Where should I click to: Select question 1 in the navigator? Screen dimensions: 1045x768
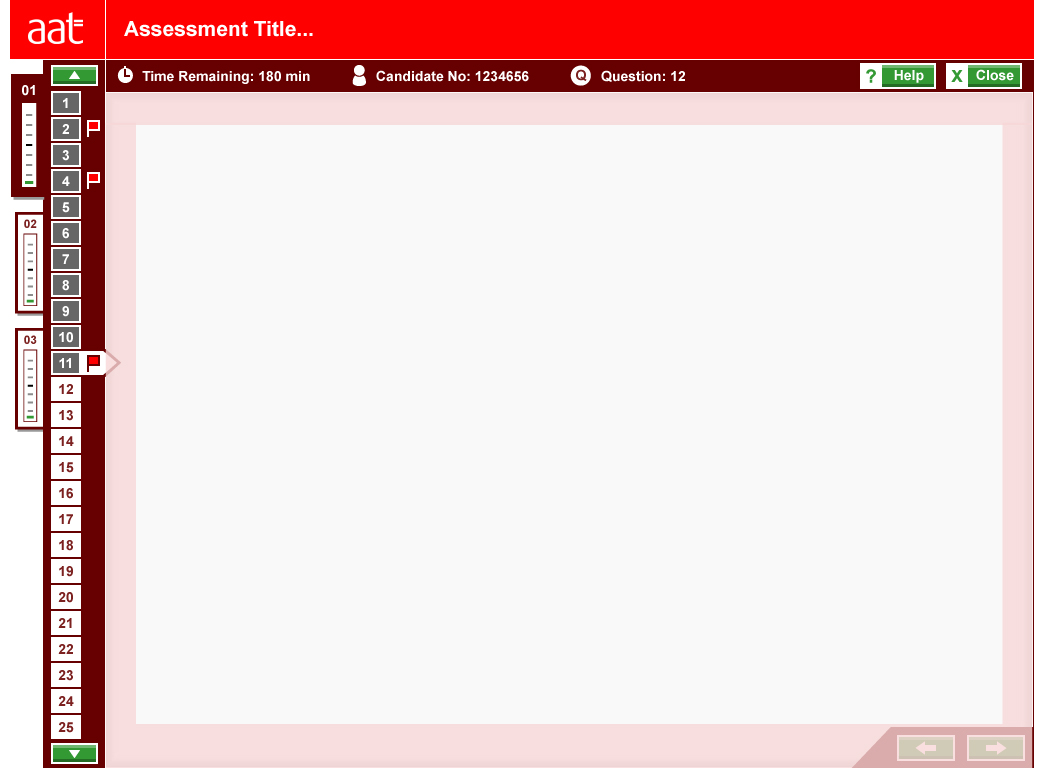pyautogui.click(x=66, y=103)
